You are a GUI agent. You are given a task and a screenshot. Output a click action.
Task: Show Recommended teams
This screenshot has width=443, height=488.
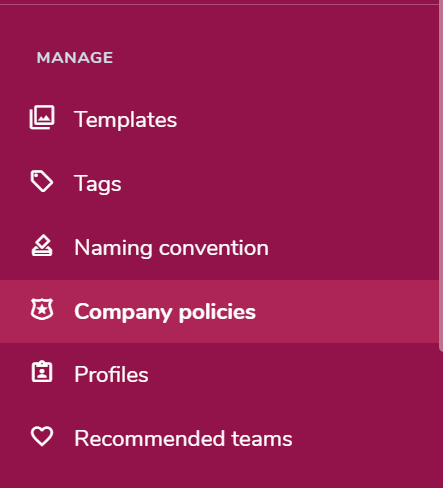tap(219, 438)
